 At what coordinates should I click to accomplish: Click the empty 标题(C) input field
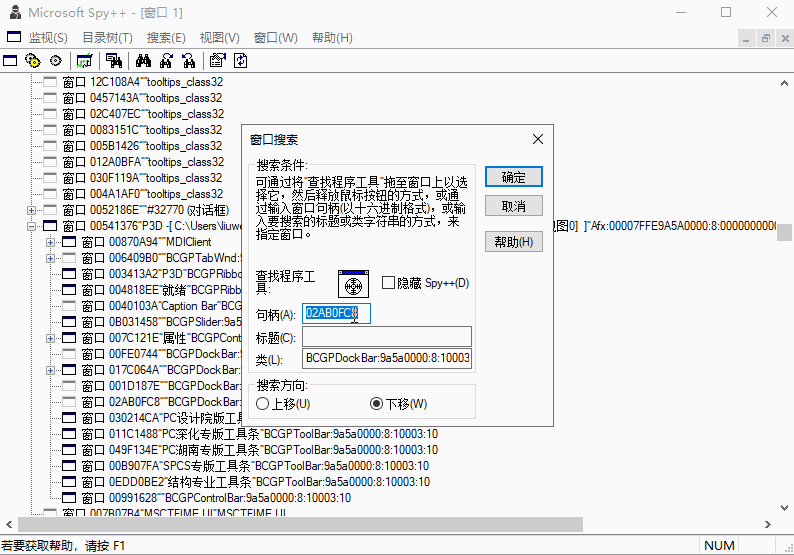point(387,337)
